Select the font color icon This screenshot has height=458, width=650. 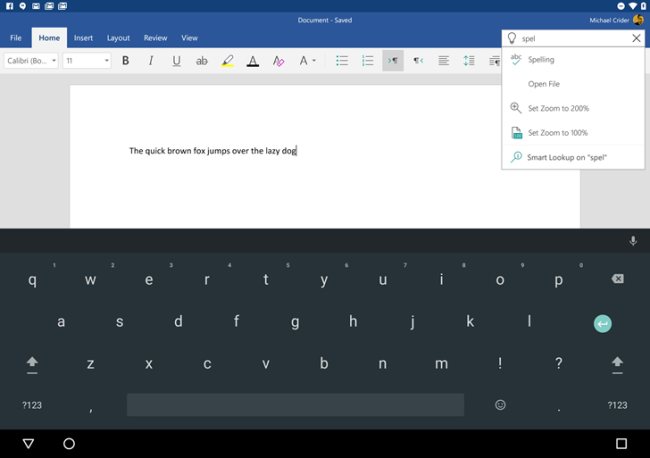tap(252, 61)
